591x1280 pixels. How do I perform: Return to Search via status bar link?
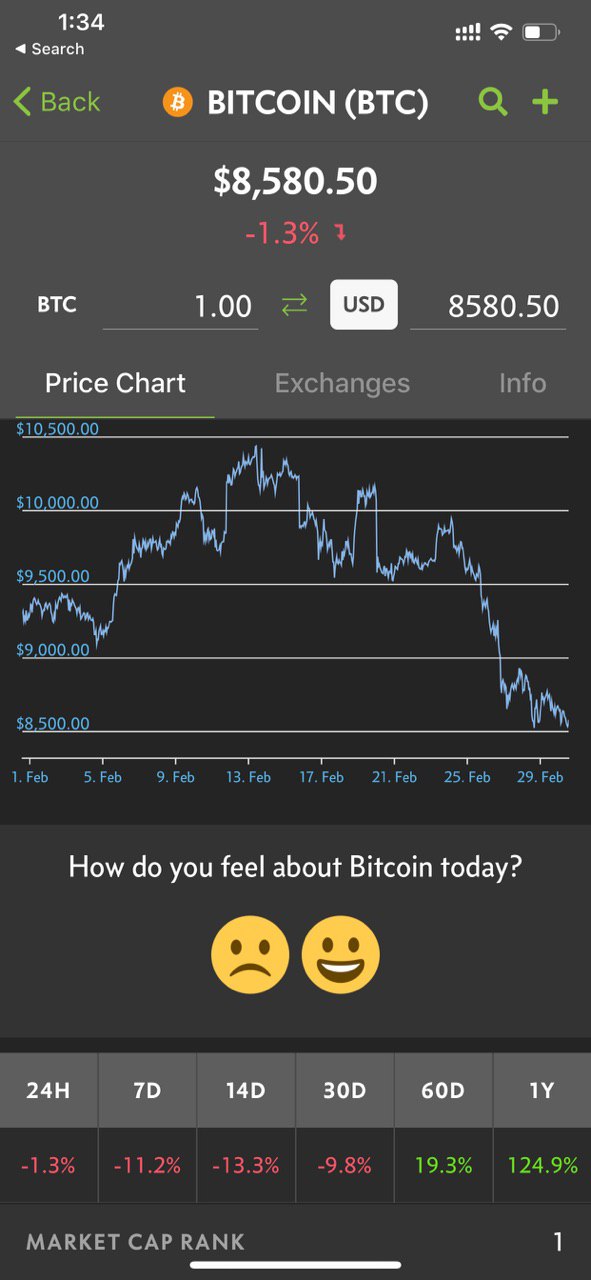pos(49,49)
